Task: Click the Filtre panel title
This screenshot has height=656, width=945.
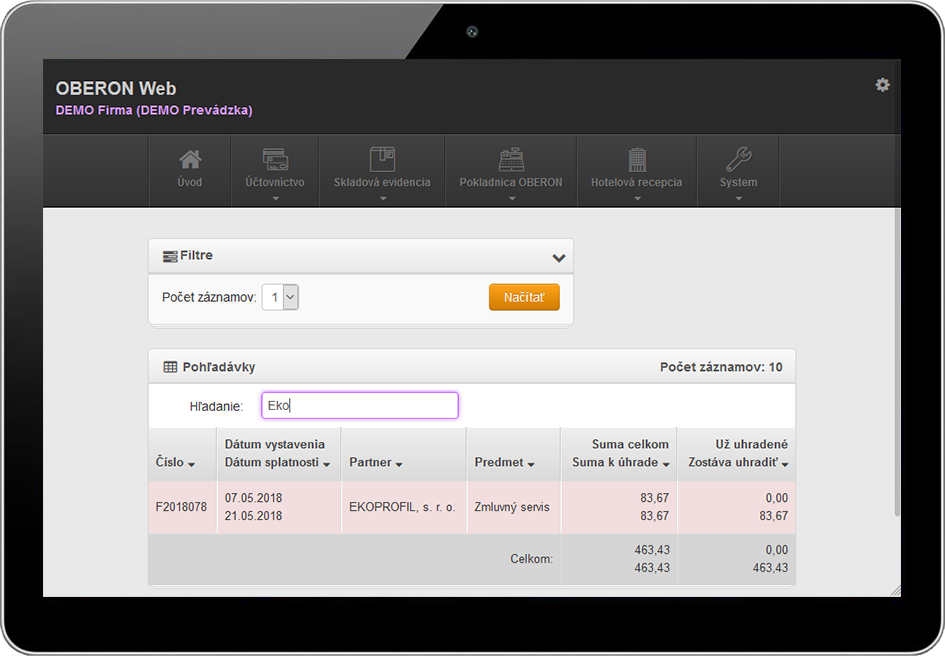Action: click(196, 256)
